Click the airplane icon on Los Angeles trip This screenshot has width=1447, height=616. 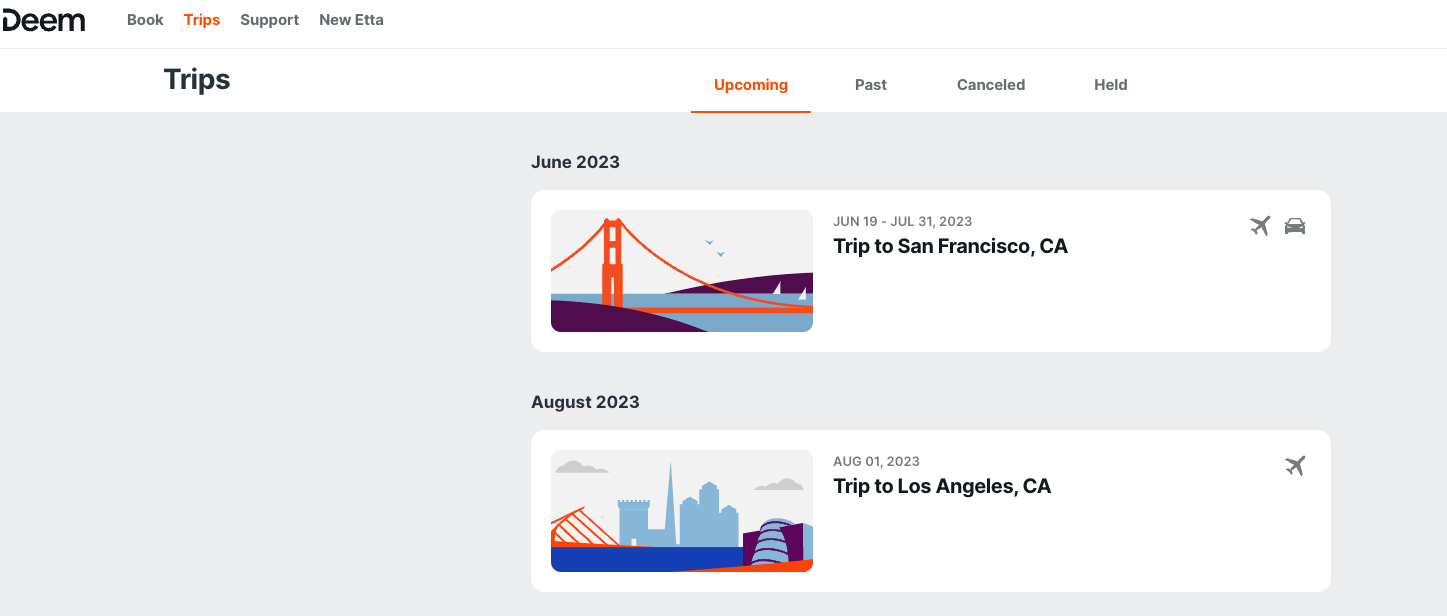point(1295,466)
